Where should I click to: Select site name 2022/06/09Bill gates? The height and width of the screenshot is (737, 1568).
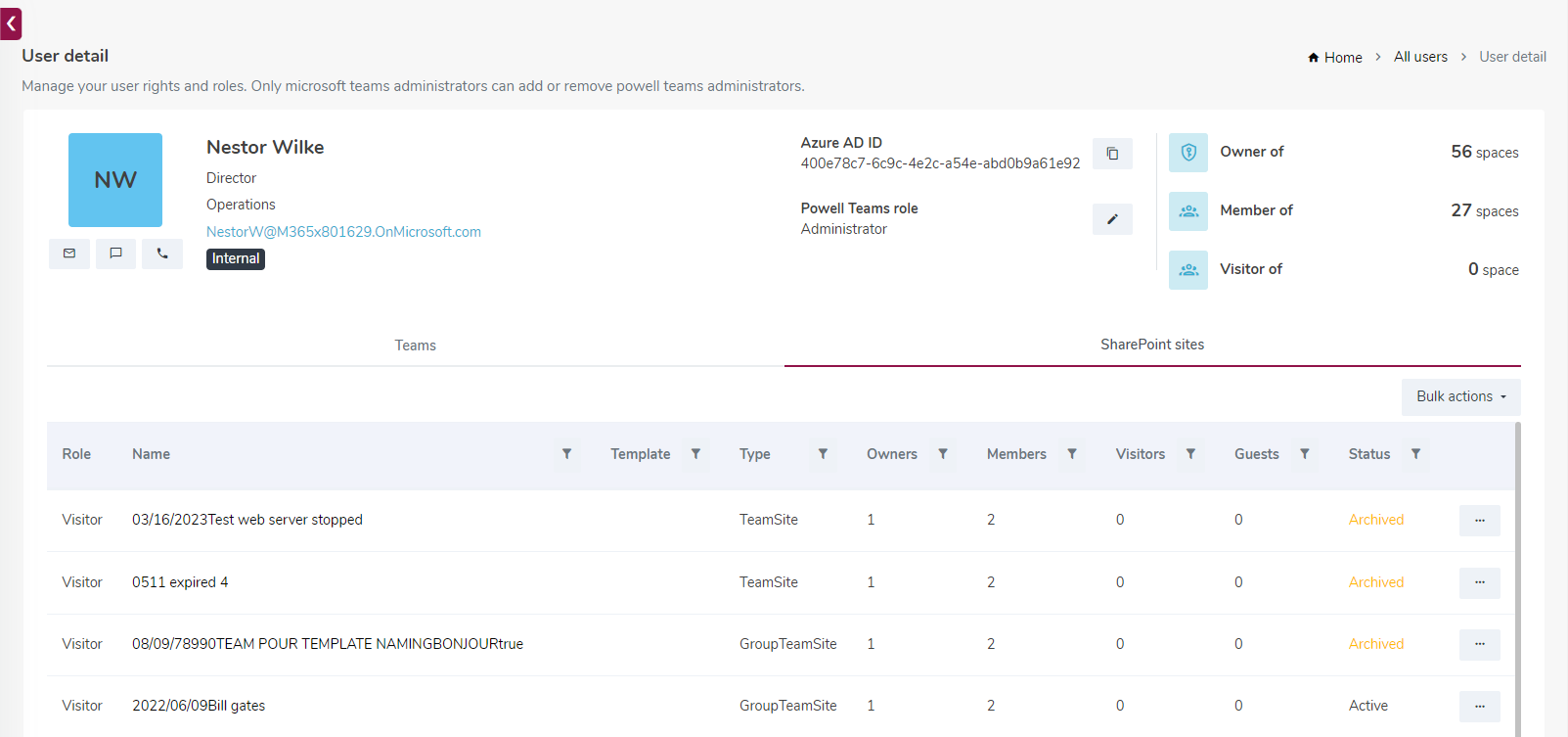[199, 706]
